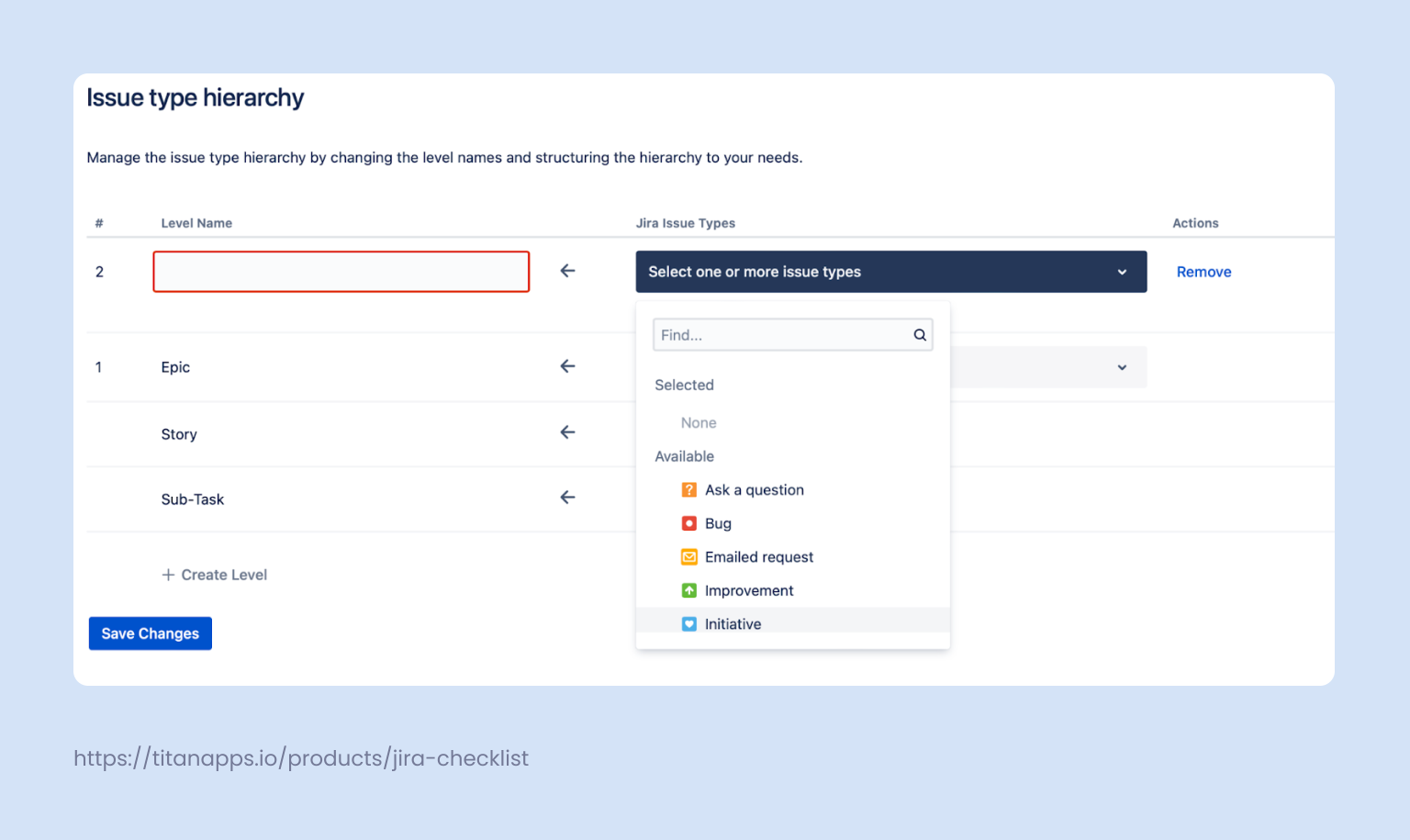Image resolution: width=1410 pixels, height=840 pixels.
Task: Click the left arrow beside the Epic level
Action: pyautogui.click(x=567, y=366)
